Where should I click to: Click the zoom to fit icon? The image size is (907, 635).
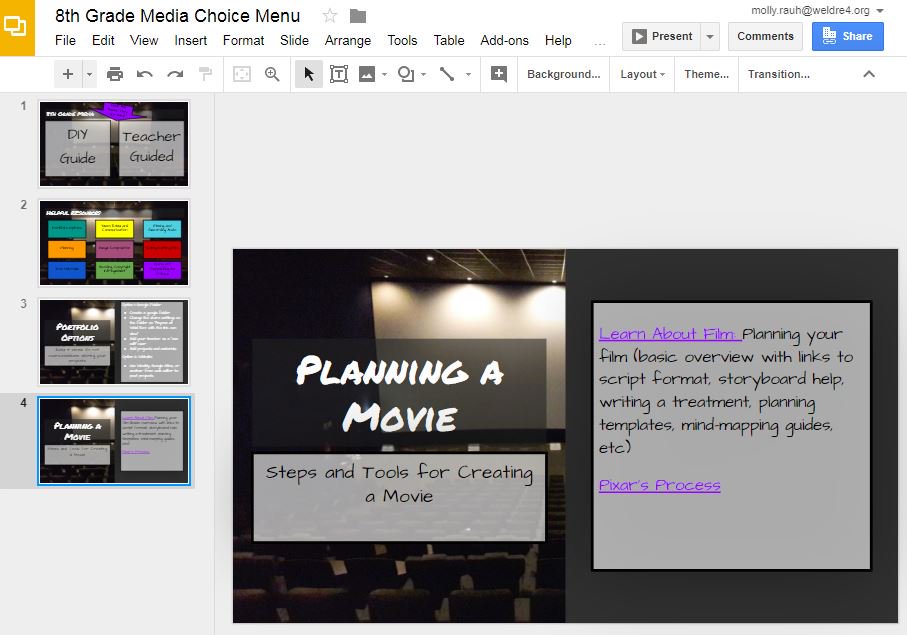pos(242,74)
